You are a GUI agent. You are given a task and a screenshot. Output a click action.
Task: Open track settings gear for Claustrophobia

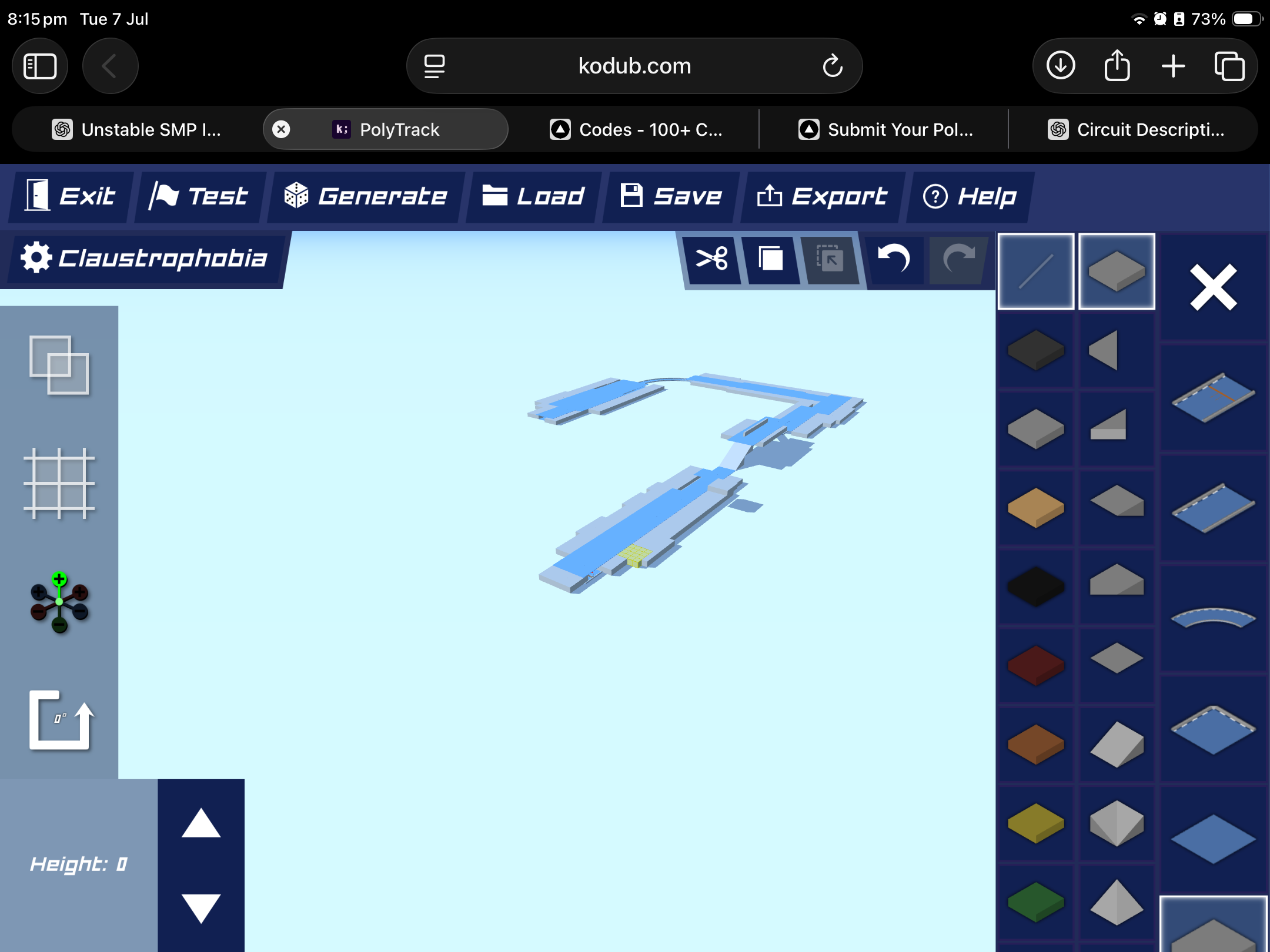(36, 257)
